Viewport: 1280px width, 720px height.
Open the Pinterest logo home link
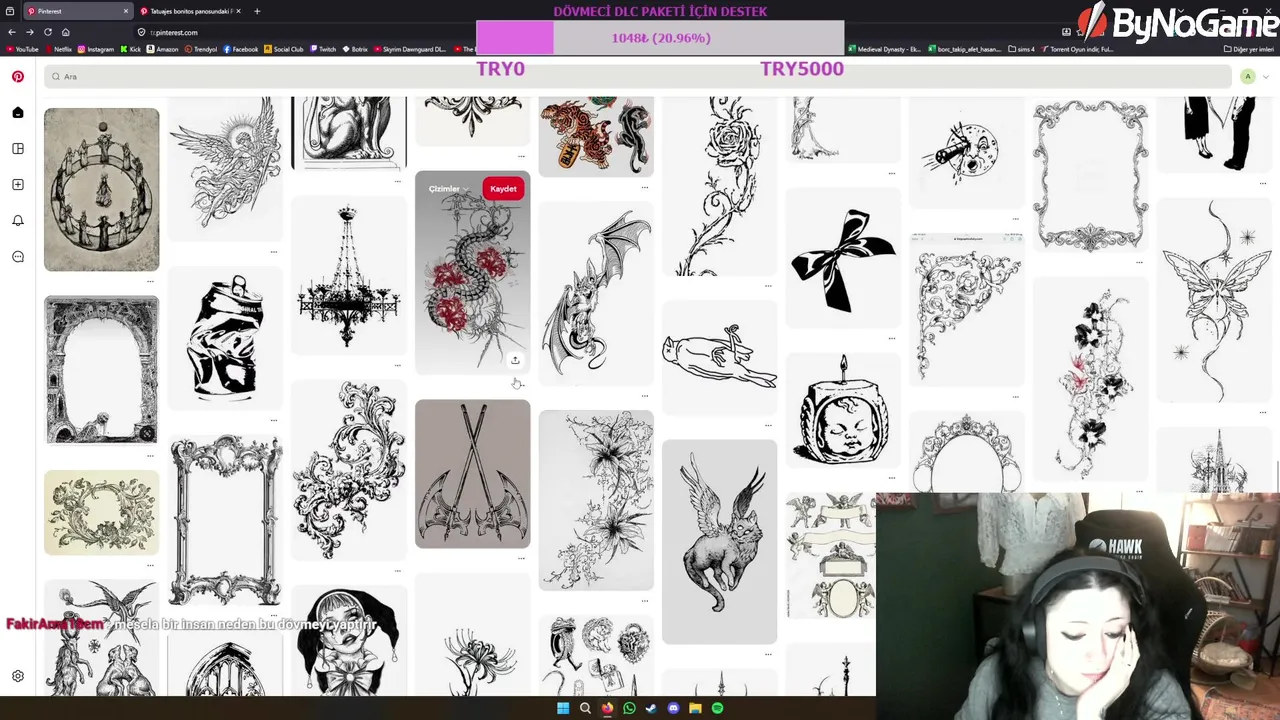(x=18, y=76)
